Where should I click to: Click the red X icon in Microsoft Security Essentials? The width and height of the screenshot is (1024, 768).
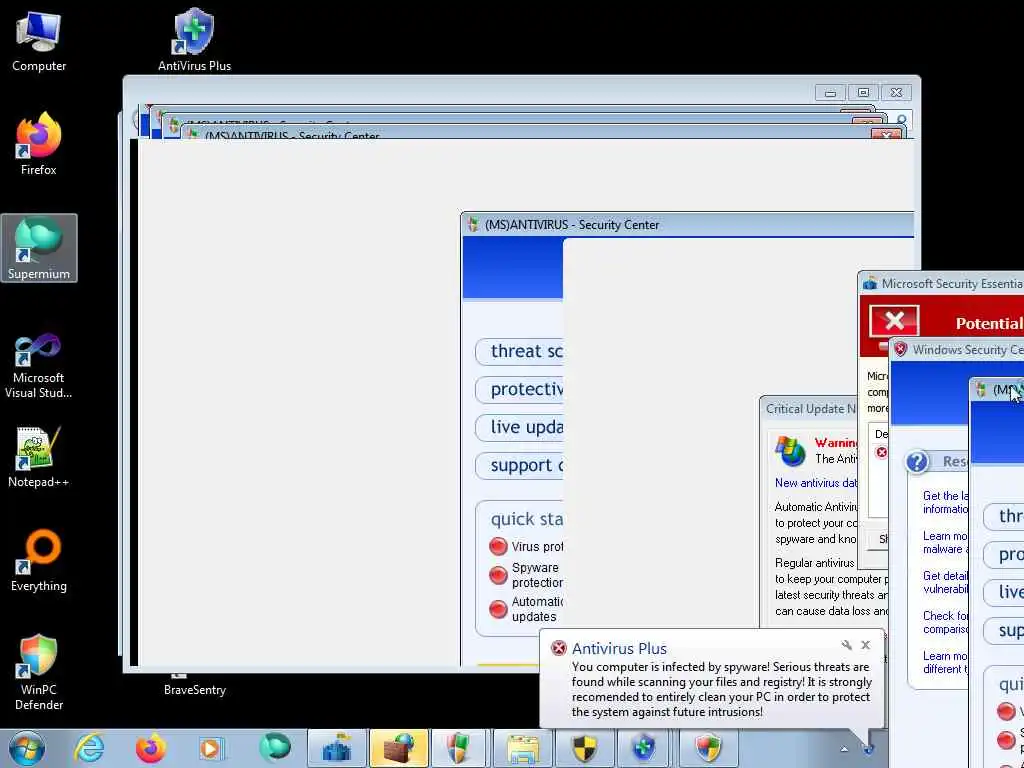pos(894,321)
